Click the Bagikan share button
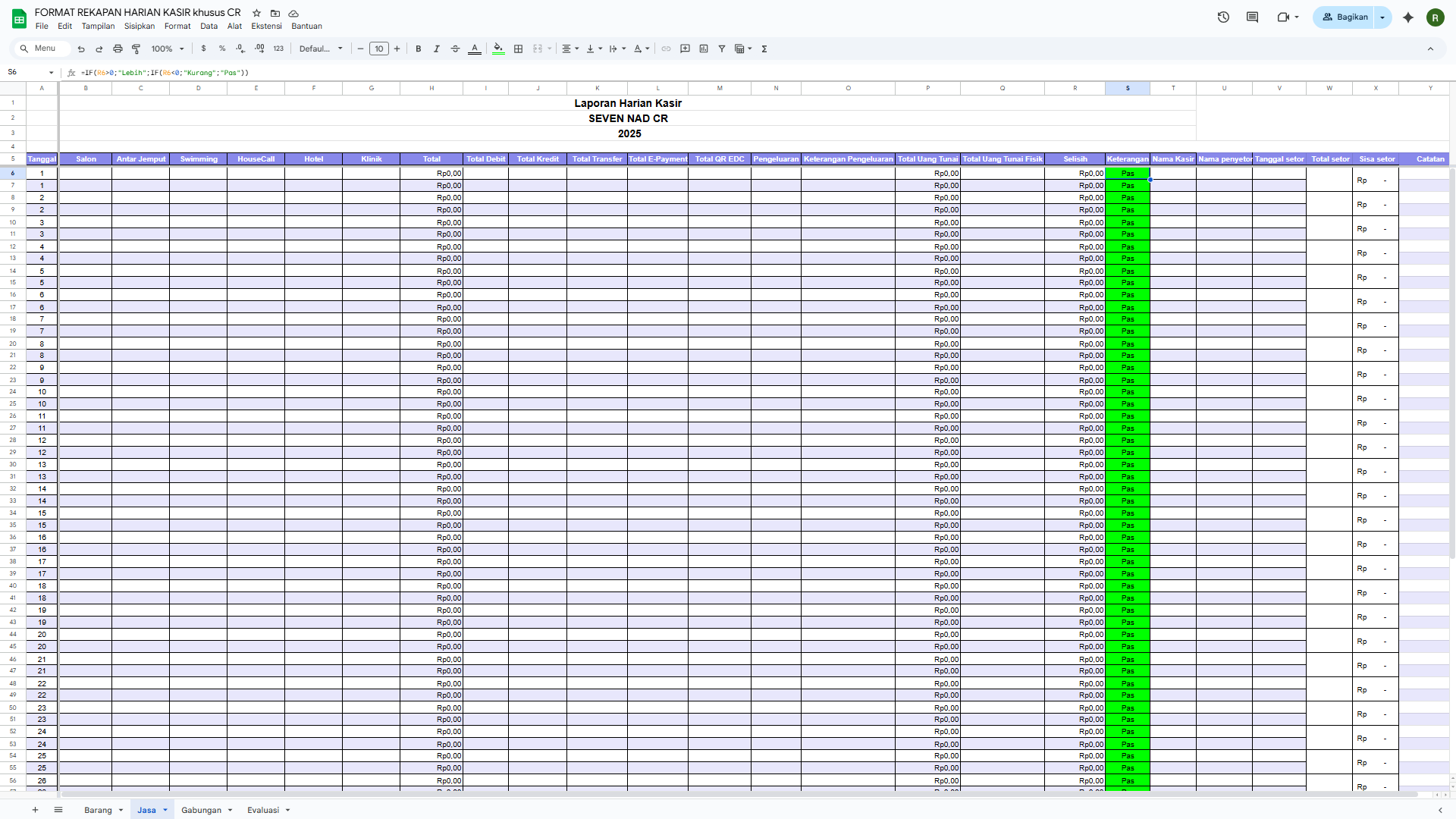 (1345, 17)
